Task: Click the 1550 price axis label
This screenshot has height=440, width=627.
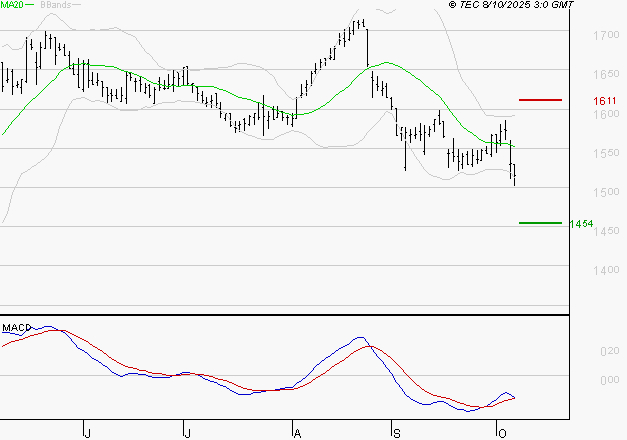Action: click(x=606, y=153)
